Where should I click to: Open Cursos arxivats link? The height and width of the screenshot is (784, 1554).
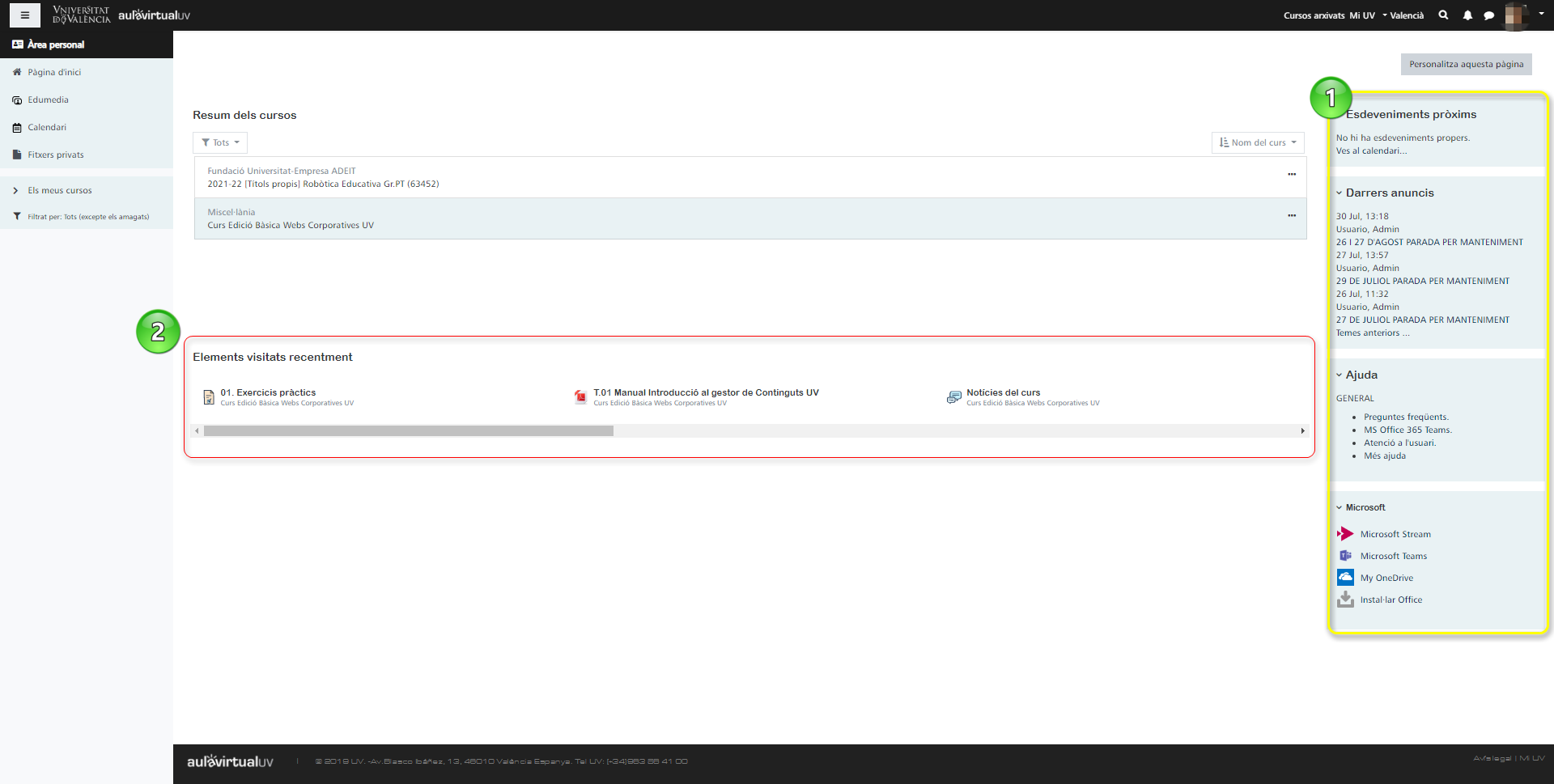(x=1314, y=15)
